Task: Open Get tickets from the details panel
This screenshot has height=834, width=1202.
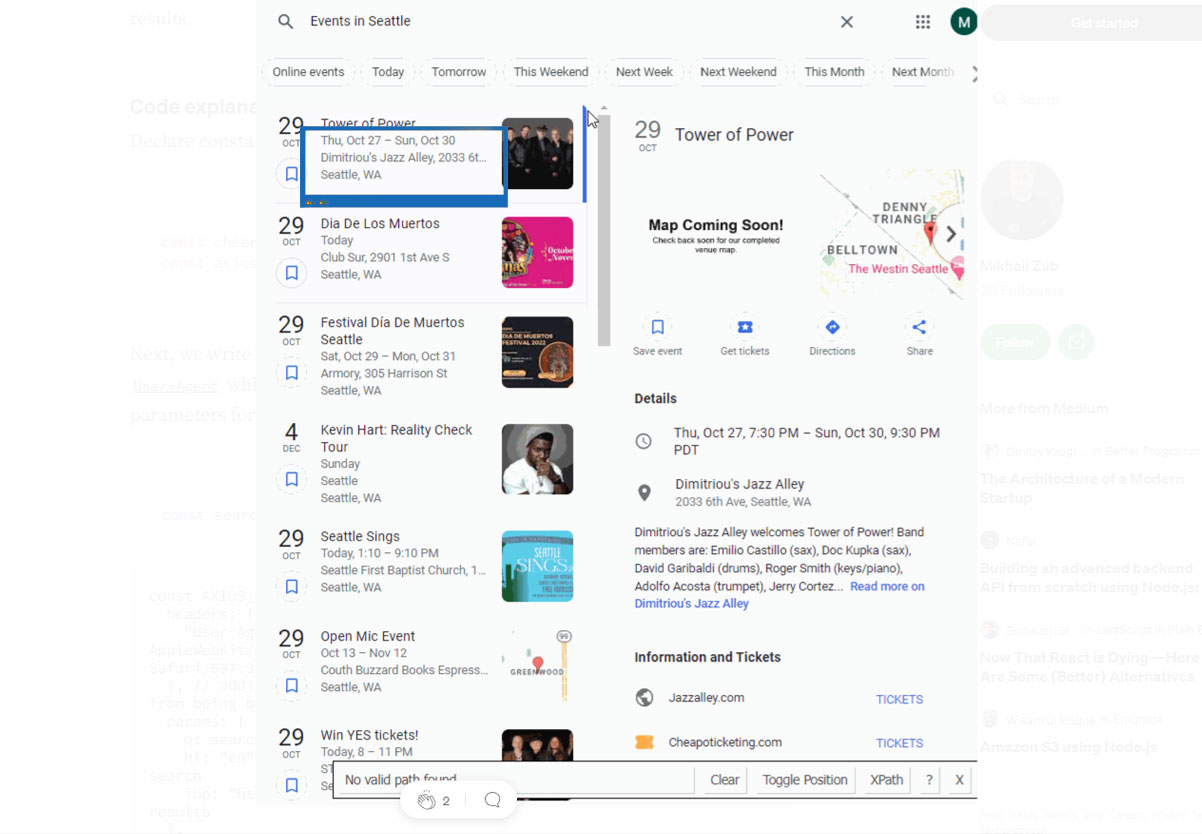Action: pos(744,326)
